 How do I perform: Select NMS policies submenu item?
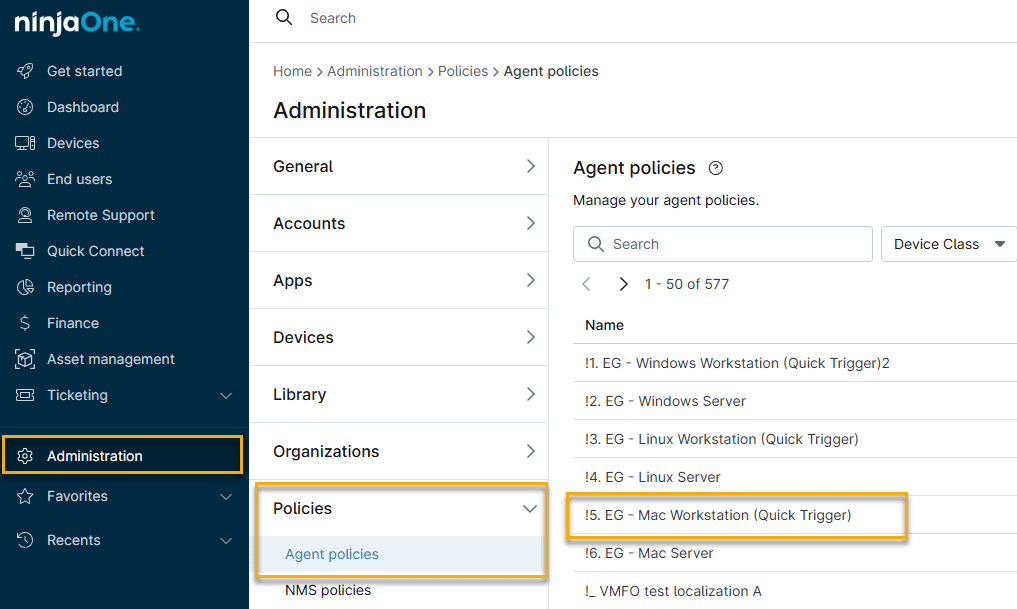click(328, 590)
